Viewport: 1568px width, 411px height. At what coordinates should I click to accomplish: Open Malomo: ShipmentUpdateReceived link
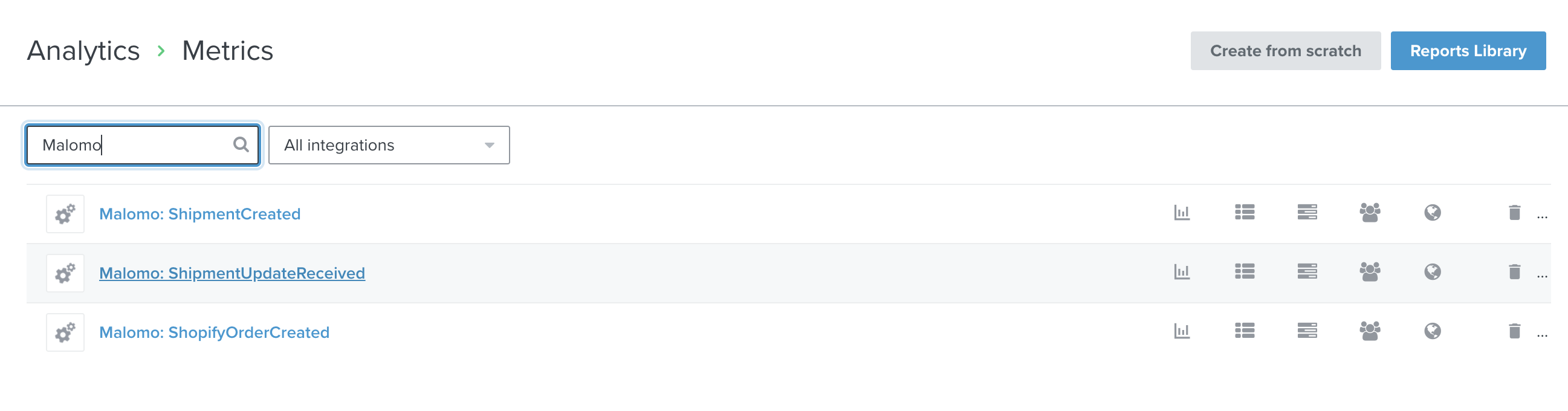pos(232,273)
